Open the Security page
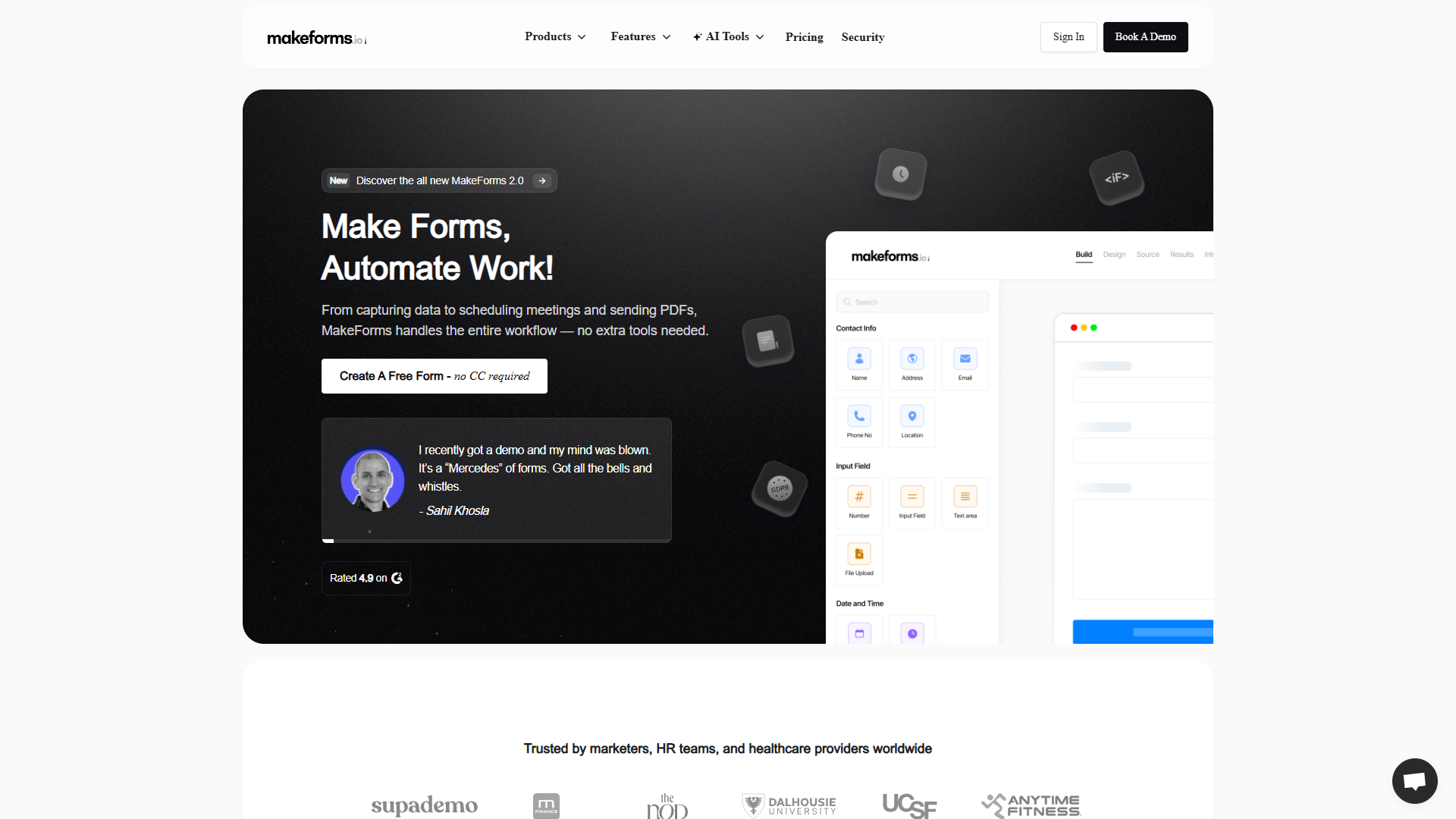The image size is (1456, 819). (863, 37)
